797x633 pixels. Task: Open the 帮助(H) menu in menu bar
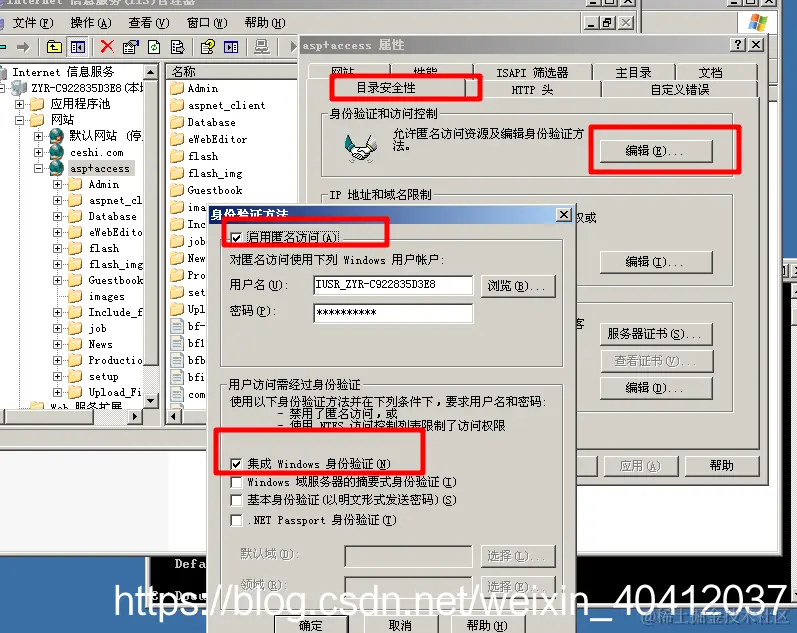pyautogui.click(x=265, y=23)
